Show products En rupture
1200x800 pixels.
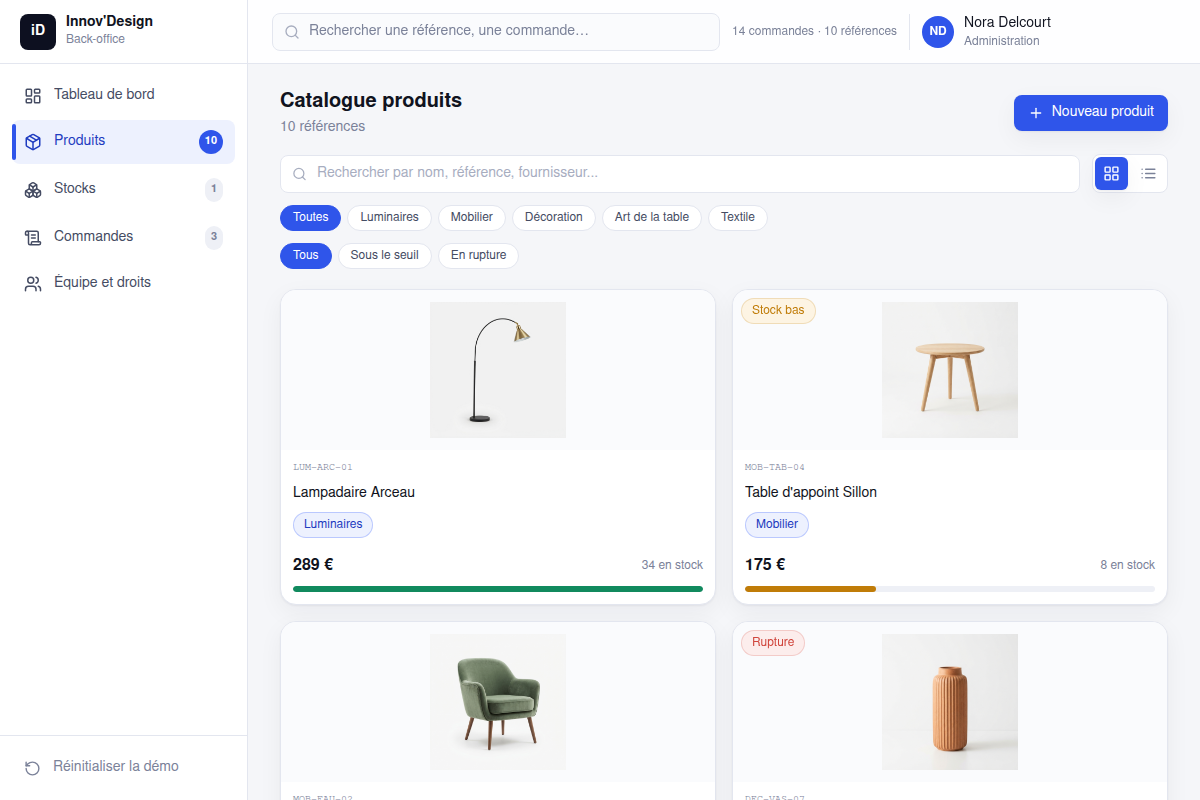[x=478, y=255]
